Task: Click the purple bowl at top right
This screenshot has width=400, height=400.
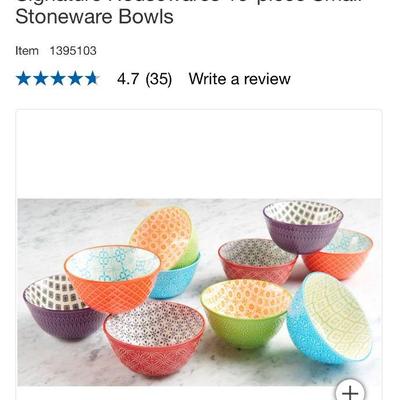Action: 303,227
